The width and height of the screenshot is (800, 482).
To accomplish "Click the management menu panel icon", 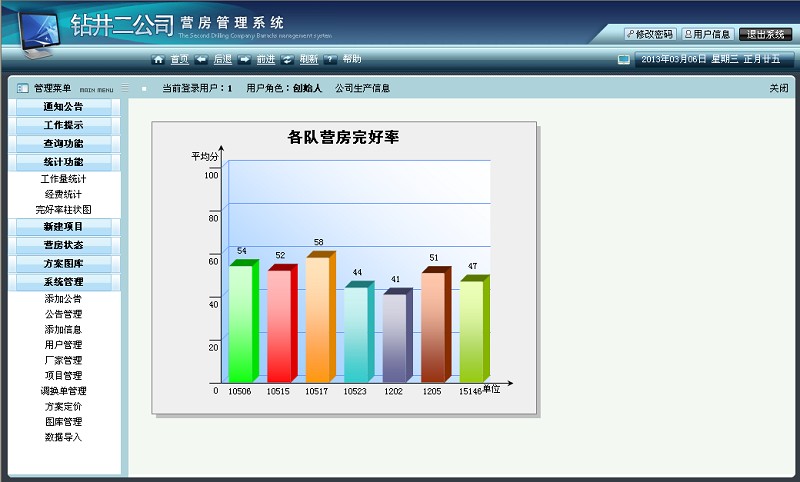I will [x=23, y=88].
